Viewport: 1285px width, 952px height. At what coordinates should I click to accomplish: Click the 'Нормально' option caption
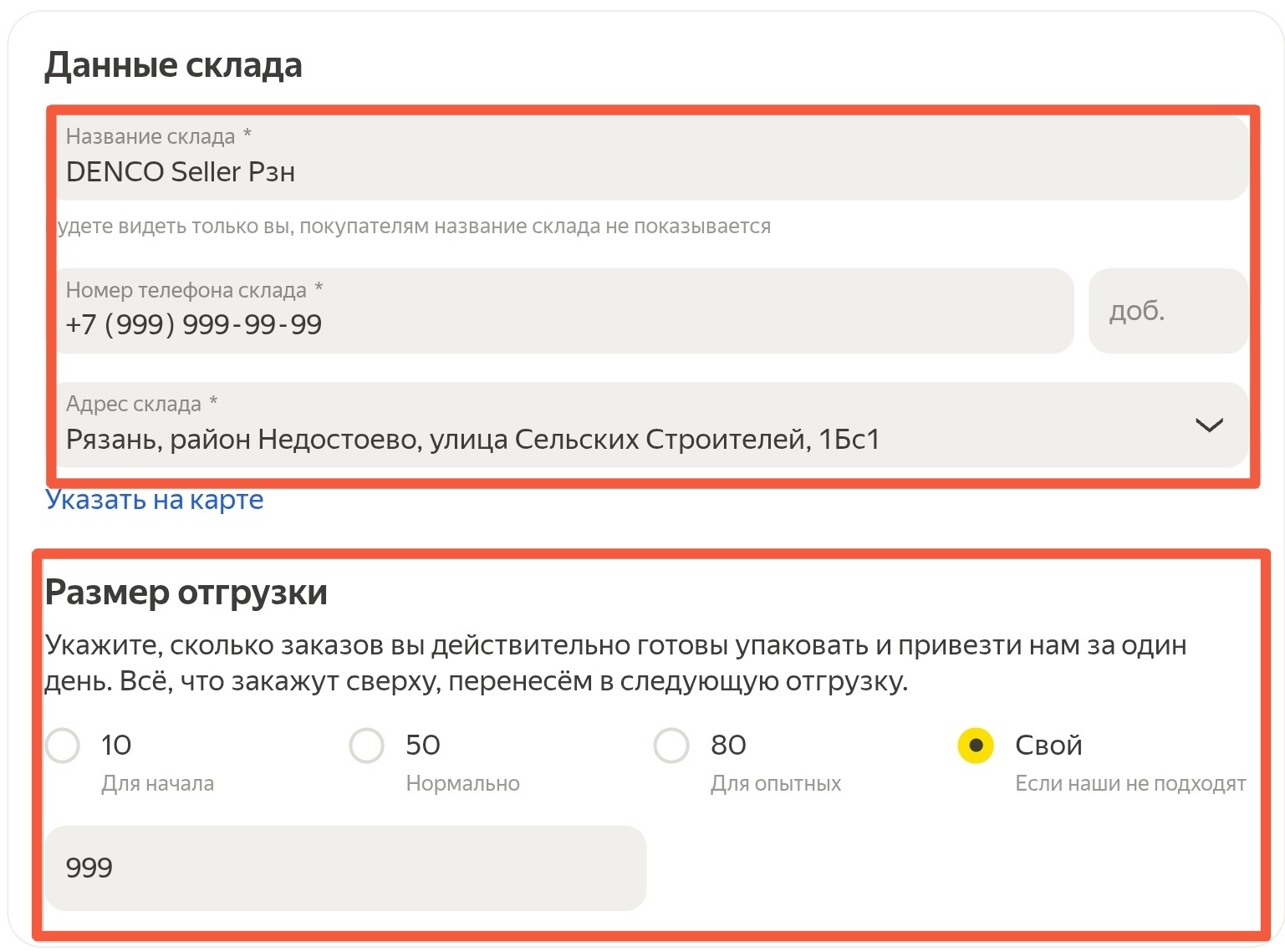pos(463,784)
